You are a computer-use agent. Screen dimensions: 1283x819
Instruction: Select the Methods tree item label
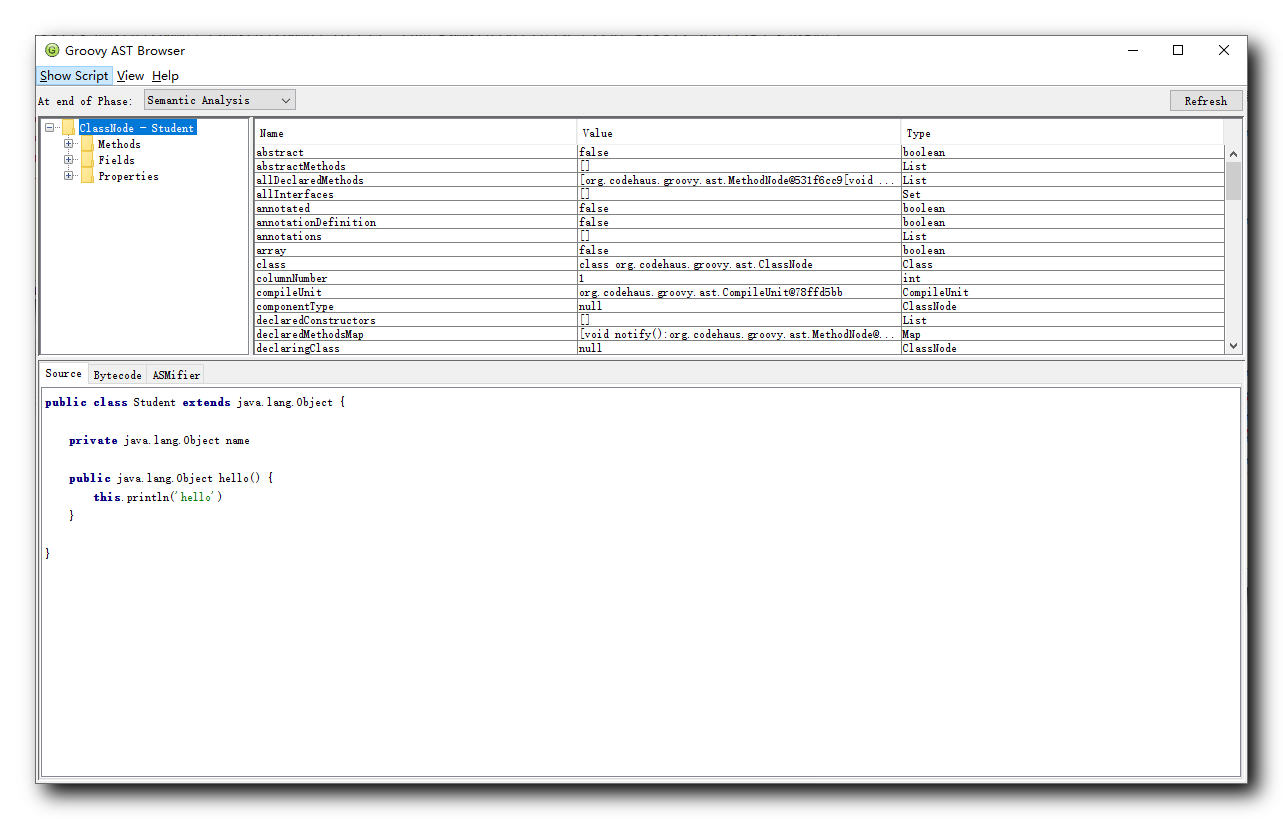[x=119, y=144]
